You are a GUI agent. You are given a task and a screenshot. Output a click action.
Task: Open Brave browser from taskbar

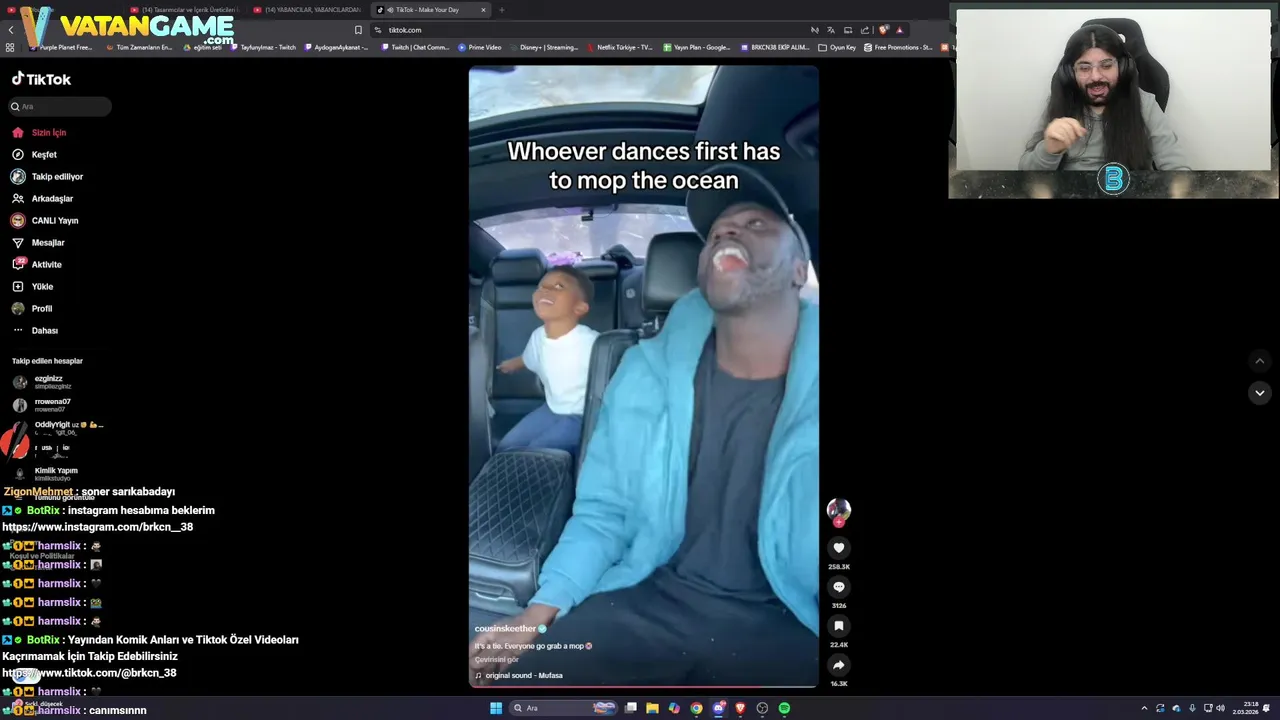(x=741, y=708)
